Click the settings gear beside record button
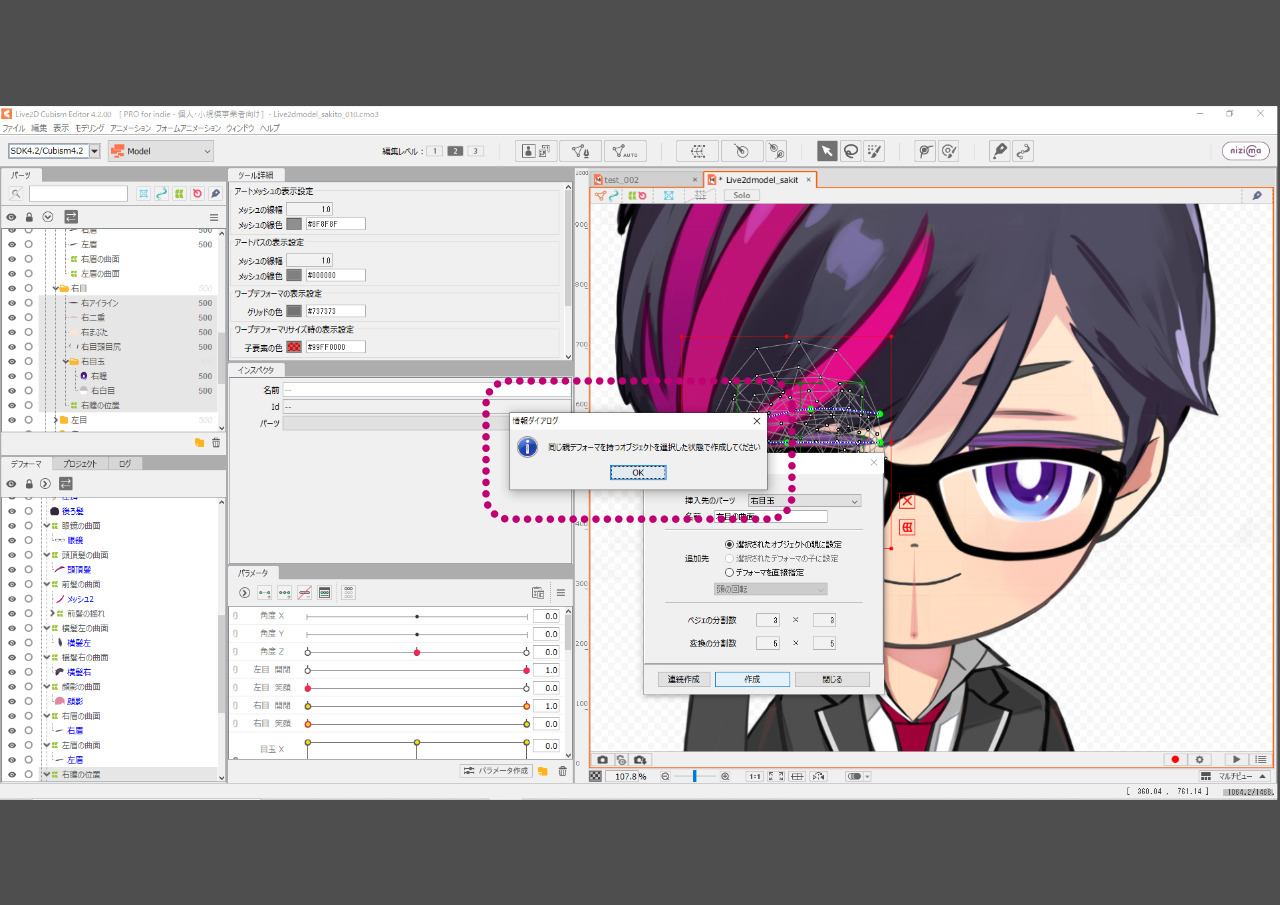 (1199, 760)
